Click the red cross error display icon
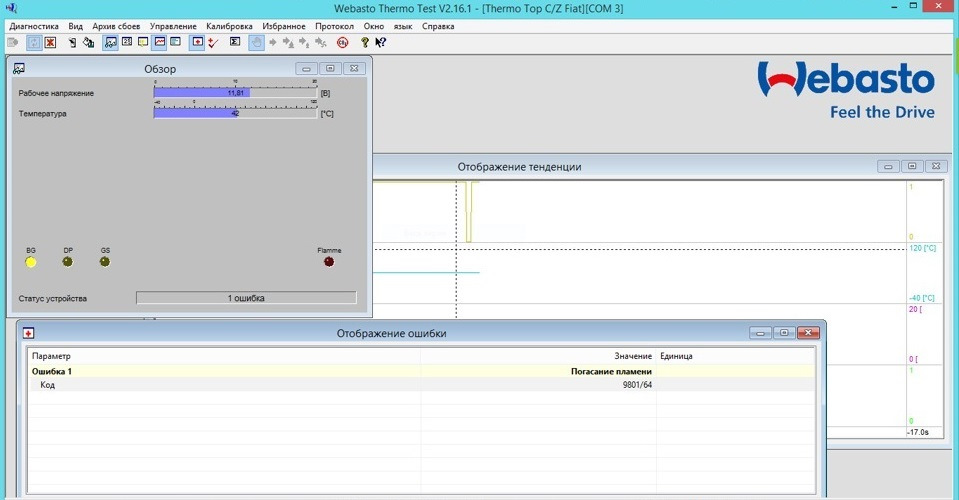 [197, 43]
